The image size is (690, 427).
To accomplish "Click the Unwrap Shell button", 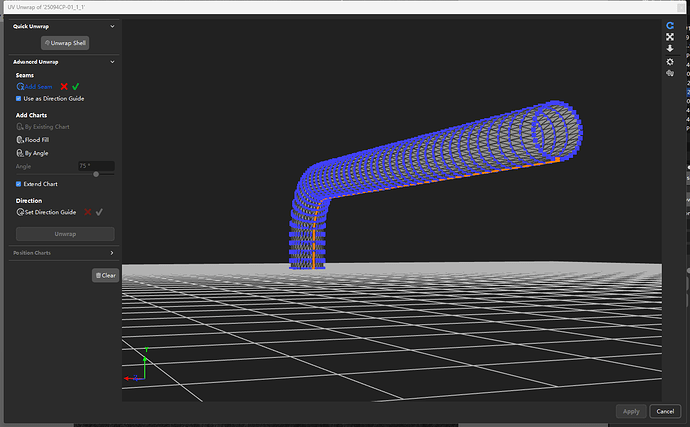I will (x=65, y=43).
